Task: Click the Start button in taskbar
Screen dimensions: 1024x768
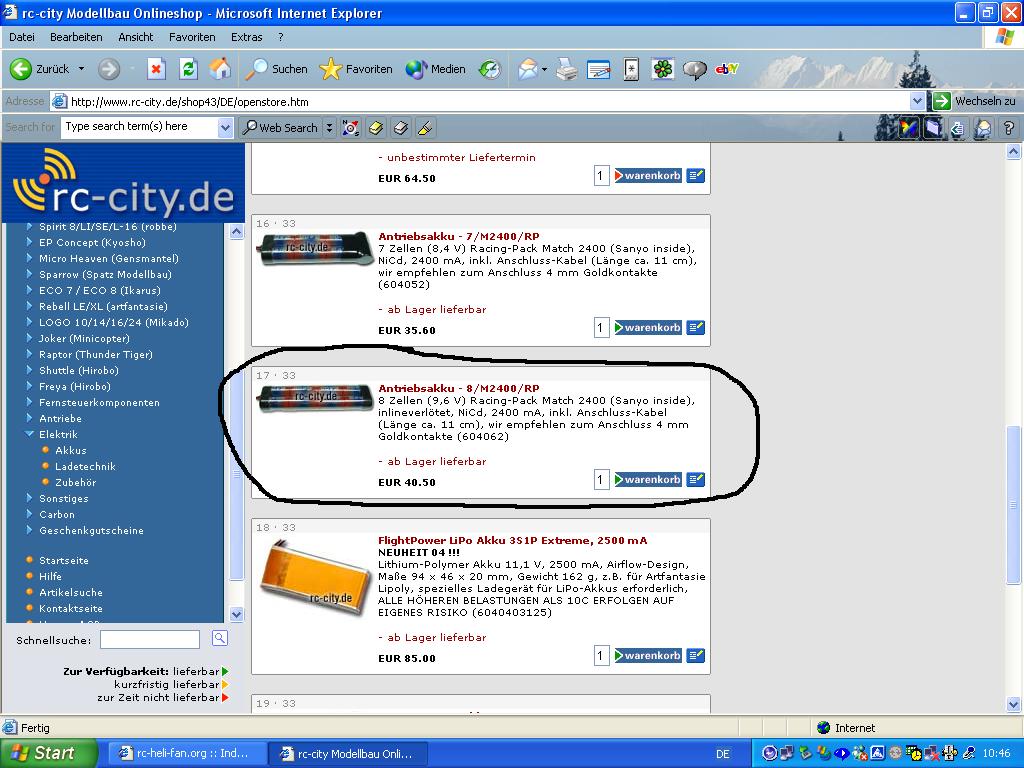Action: (x=48, y=753)
